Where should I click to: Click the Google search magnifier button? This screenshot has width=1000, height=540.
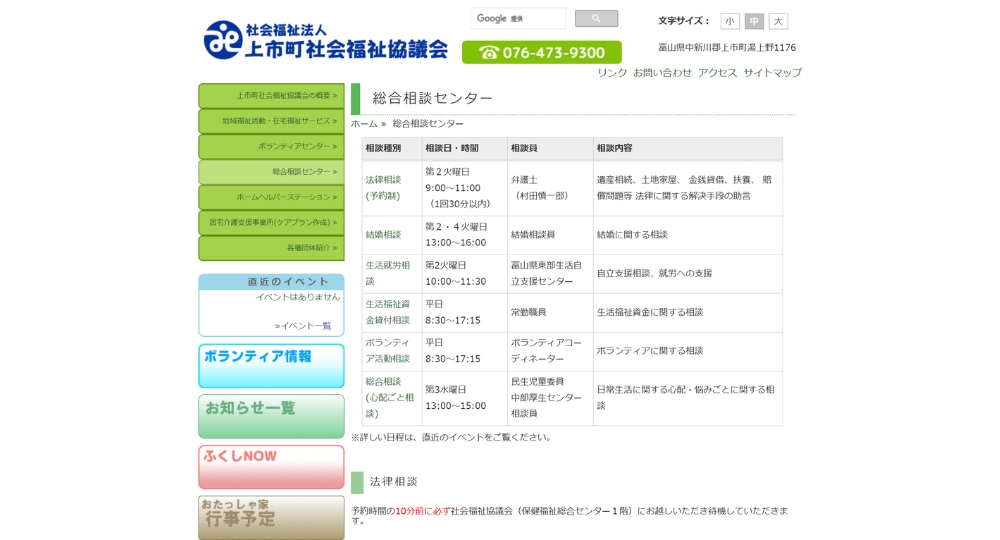point(596,18)
